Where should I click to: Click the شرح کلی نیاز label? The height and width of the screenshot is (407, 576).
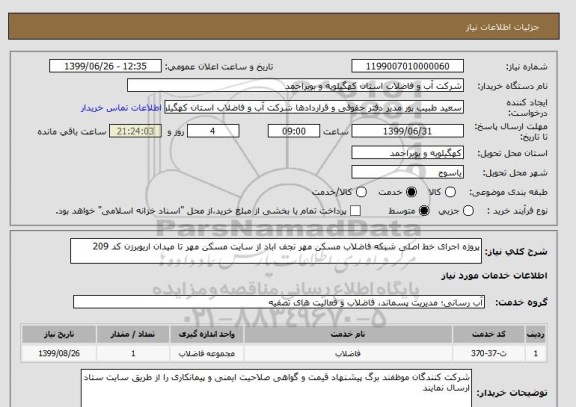click(x=516, y=252)
